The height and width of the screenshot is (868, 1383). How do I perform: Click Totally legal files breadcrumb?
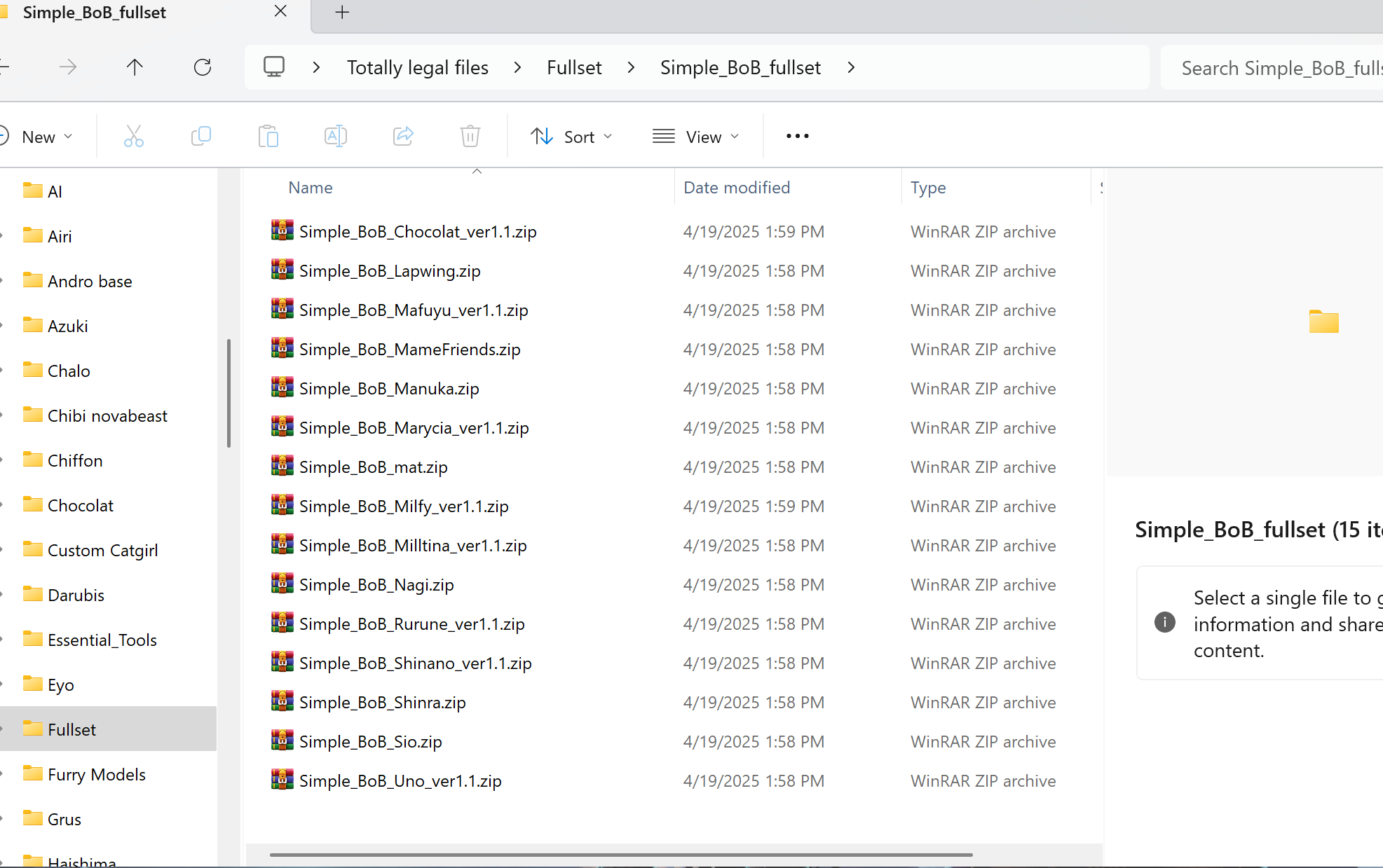pyautogui.click(x=418, y=67)
